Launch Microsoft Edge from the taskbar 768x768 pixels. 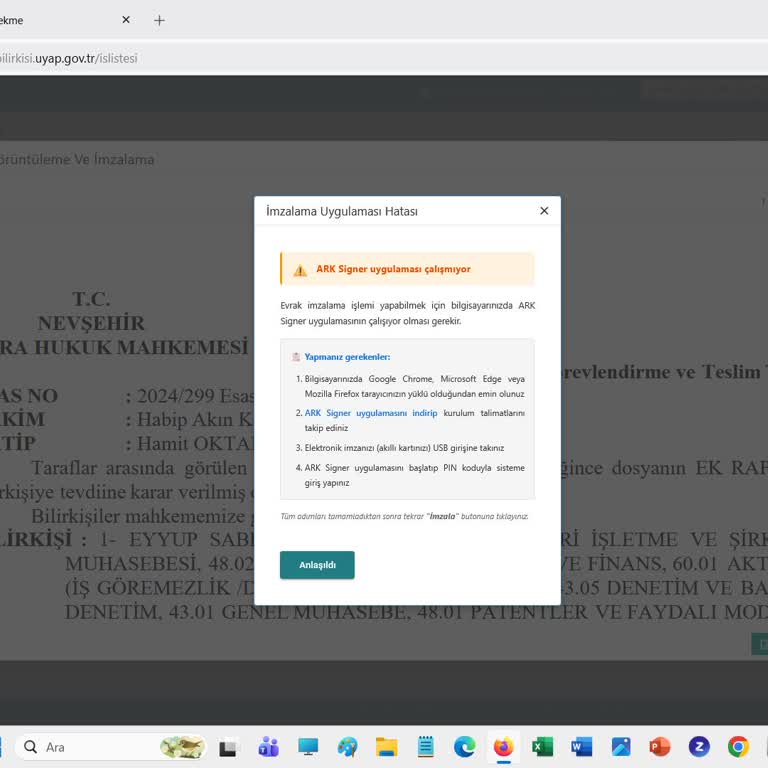(464, 747)
